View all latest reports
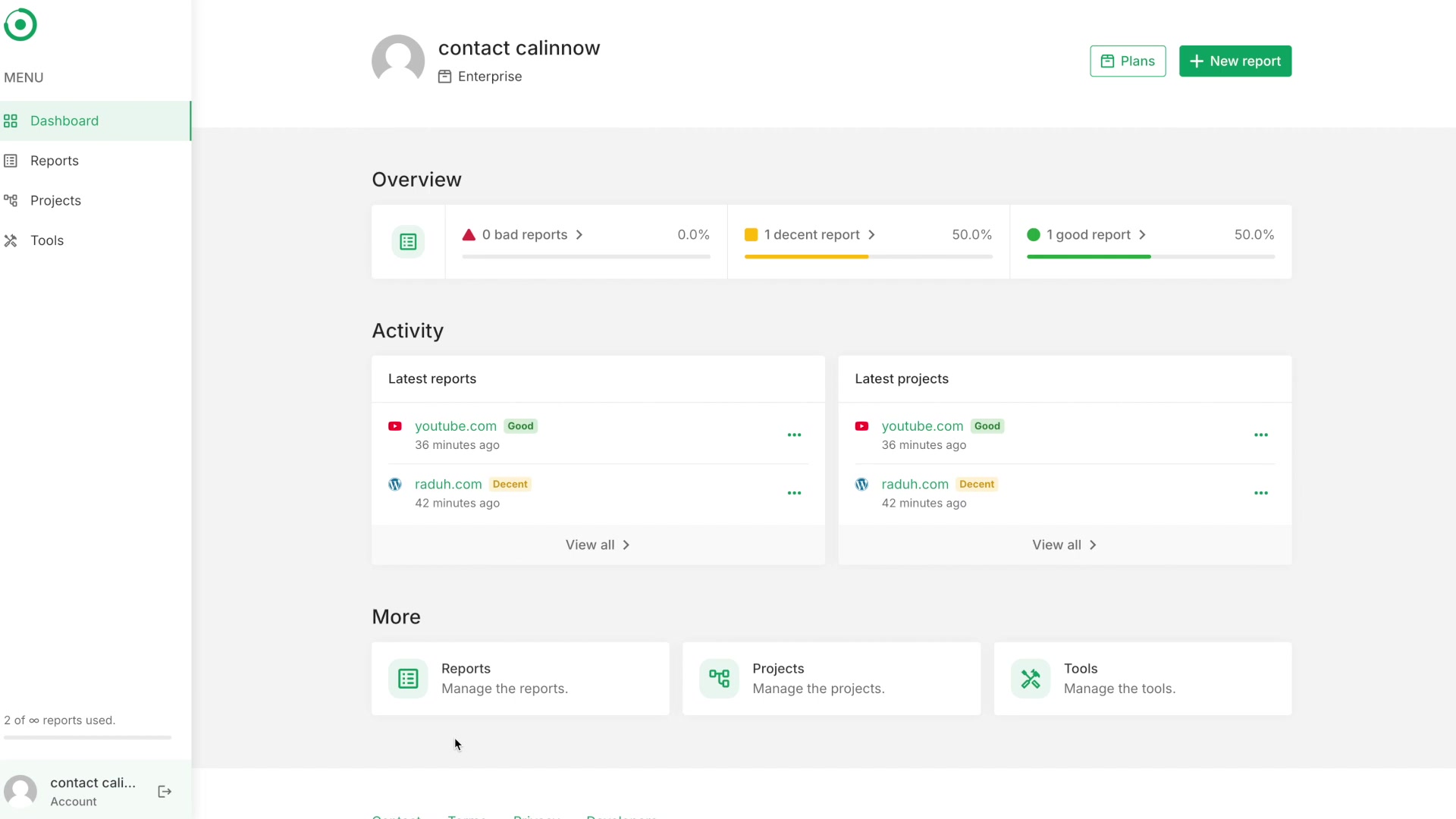Image resolution: width=1456 pixels, height=819 pixels. point(598,545)
